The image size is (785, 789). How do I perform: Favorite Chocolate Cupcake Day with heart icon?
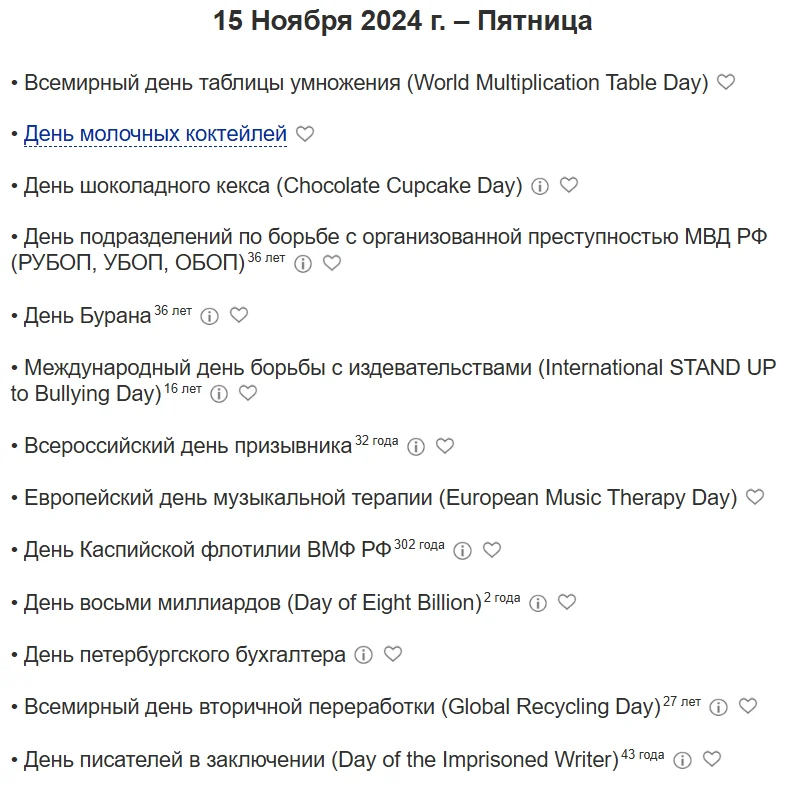pyautogui.click(x=569, y=185)
